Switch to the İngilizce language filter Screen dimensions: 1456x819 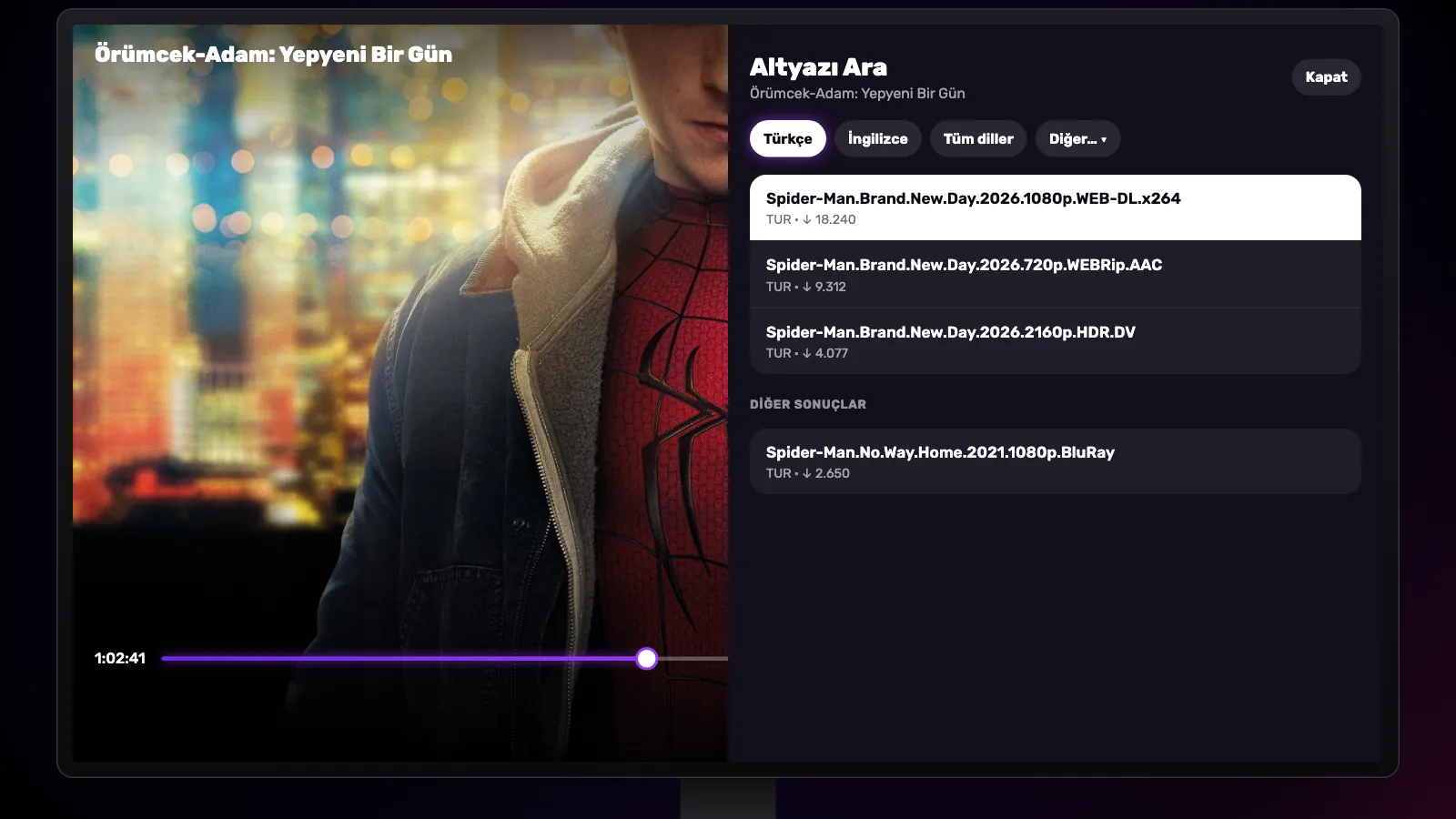[878, 139]
